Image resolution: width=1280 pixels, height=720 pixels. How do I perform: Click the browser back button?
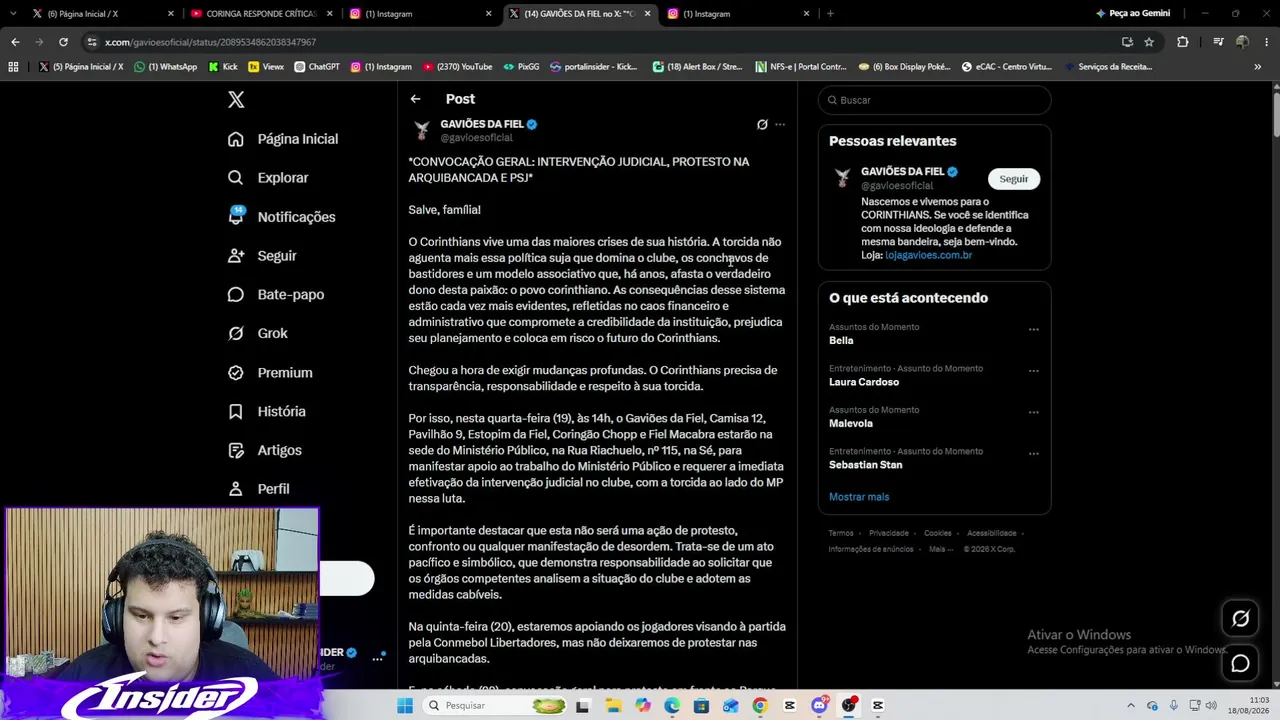tap(15, 42)
